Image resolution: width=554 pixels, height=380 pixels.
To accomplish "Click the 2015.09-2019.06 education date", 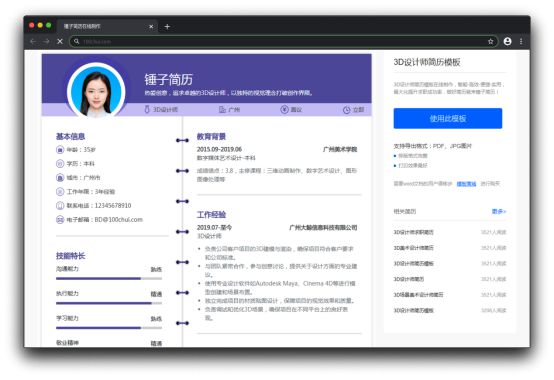I will click(x=219, y=149).
